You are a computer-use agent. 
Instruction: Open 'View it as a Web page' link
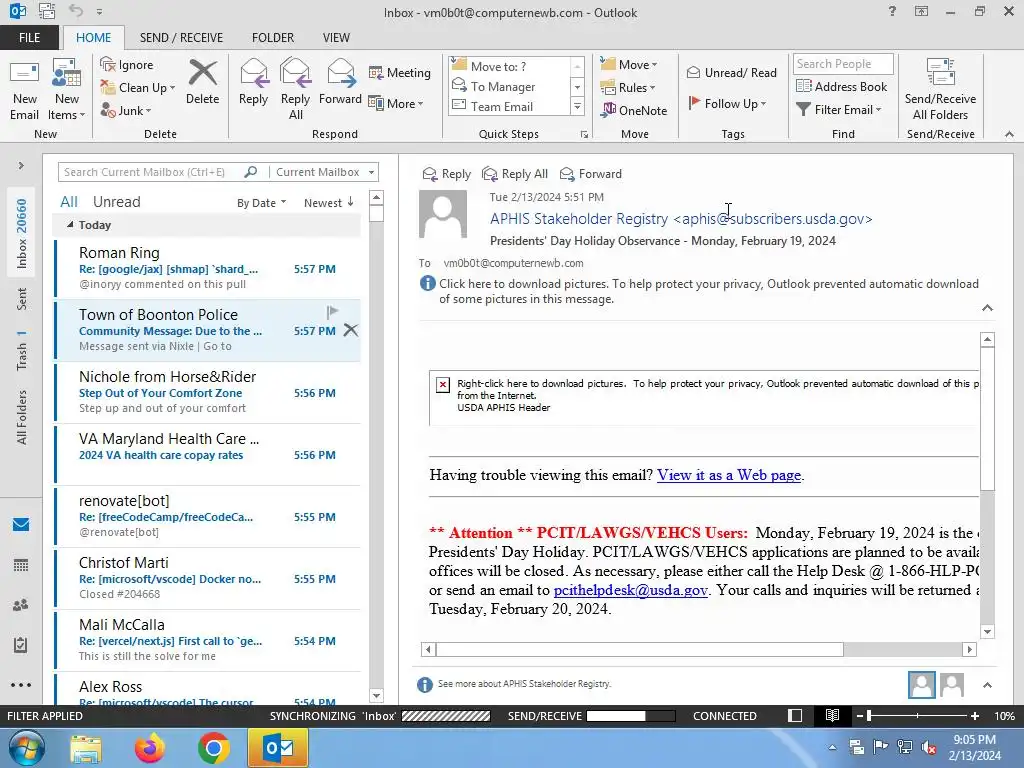(x=729, y=475)
